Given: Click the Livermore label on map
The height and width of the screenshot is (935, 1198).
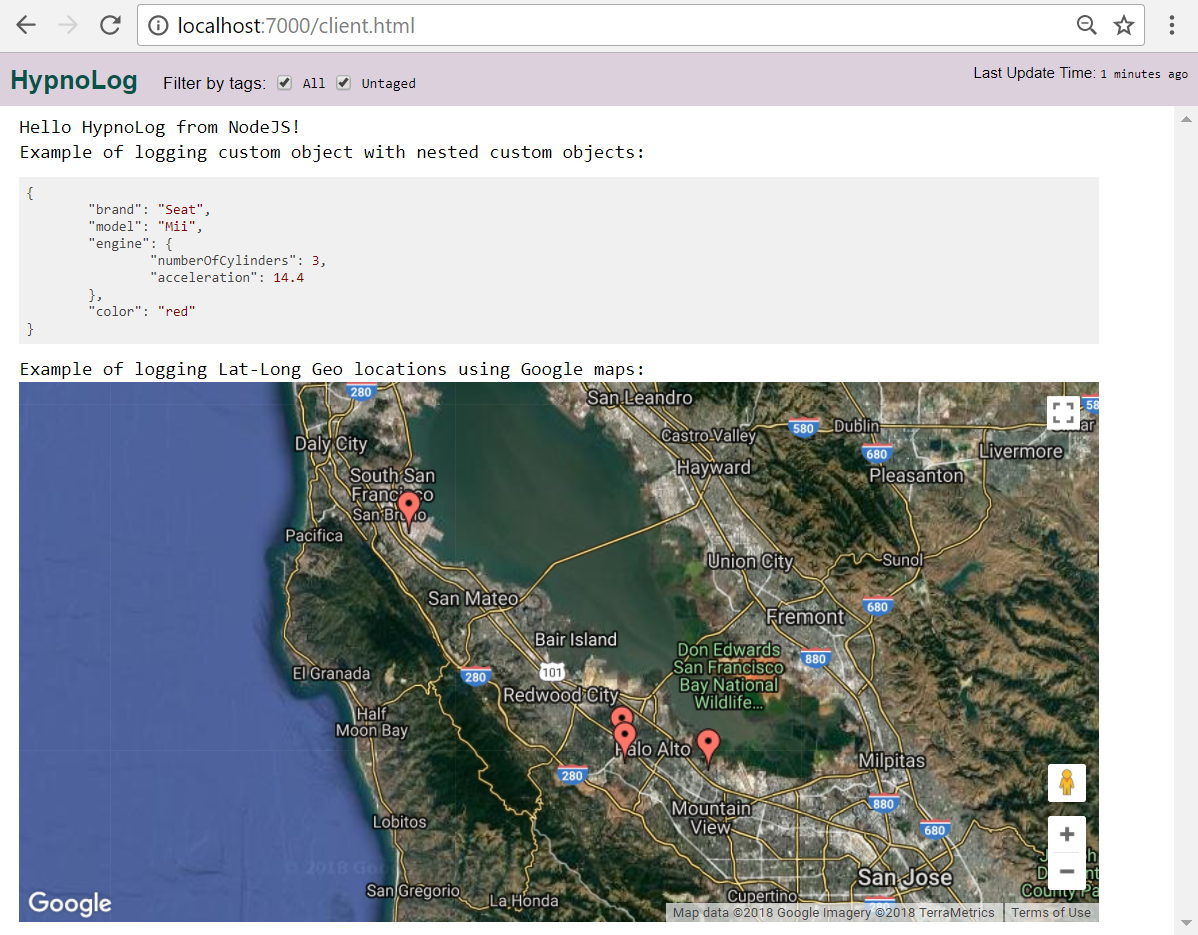Looking at the screenshot, I should coord(1021,451).
